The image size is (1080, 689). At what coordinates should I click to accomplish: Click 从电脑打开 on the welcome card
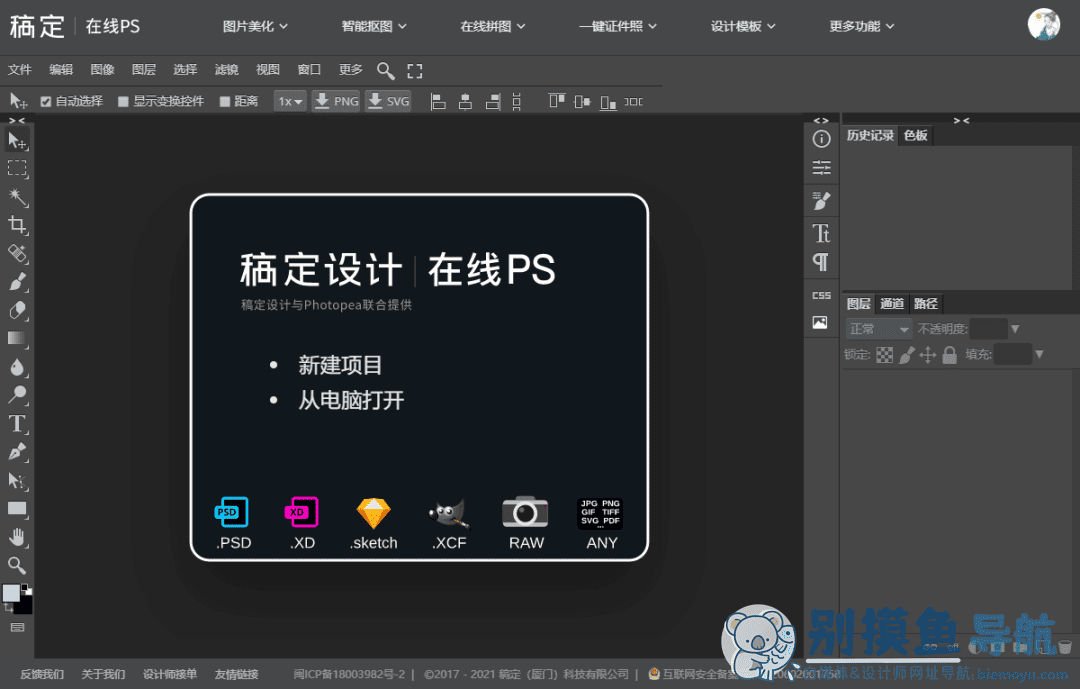pos(351,400)
